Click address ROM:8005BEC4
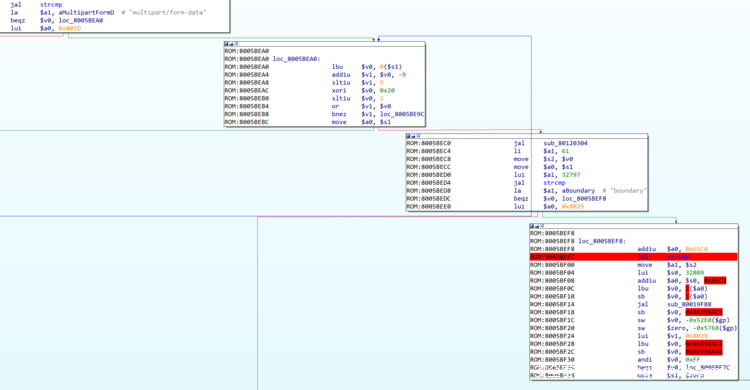Viewport: 750px width, 390px height. [x=429, y=151]
